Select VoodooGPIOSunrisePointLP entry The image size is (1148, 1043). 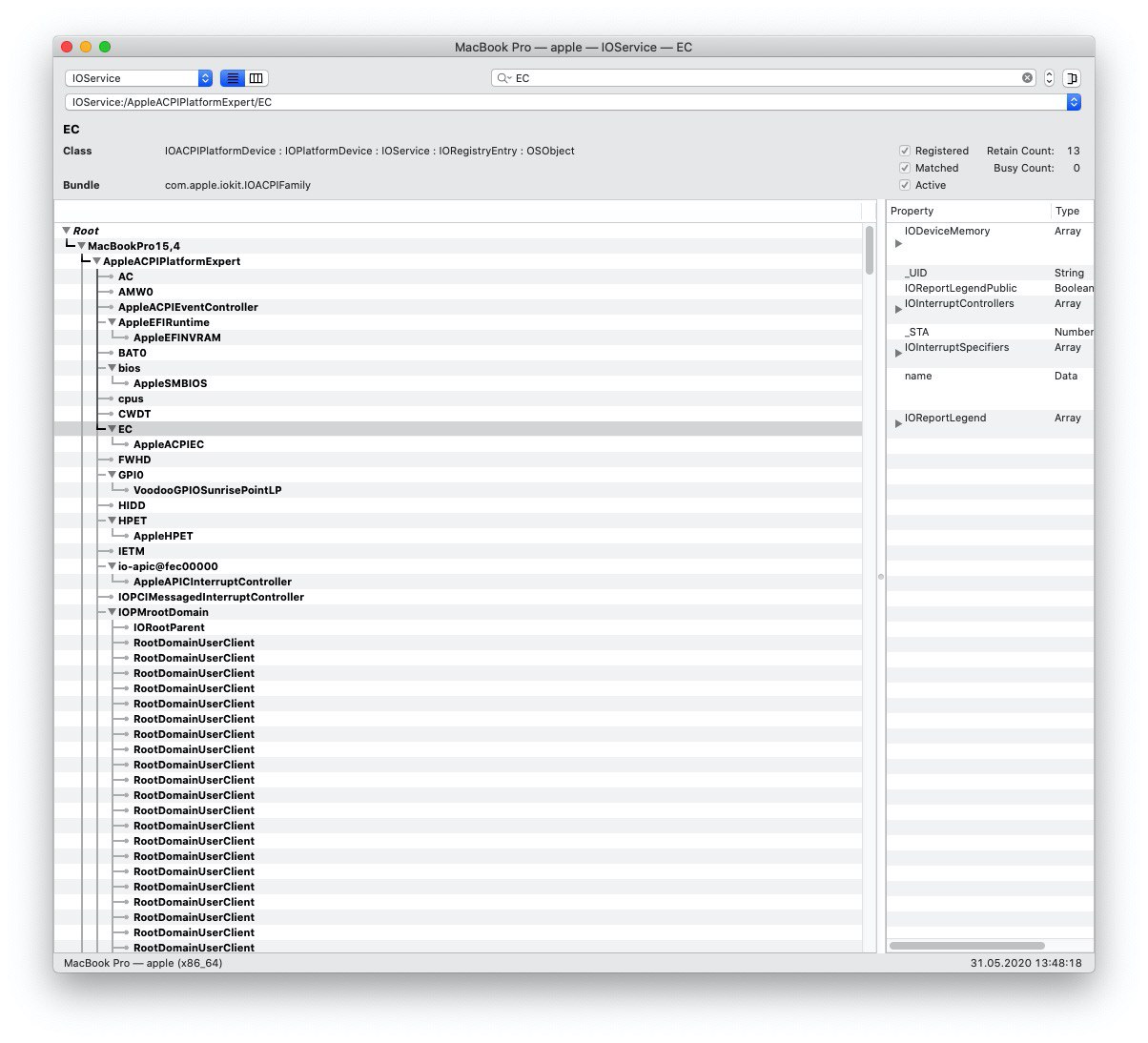pos(208,490)
